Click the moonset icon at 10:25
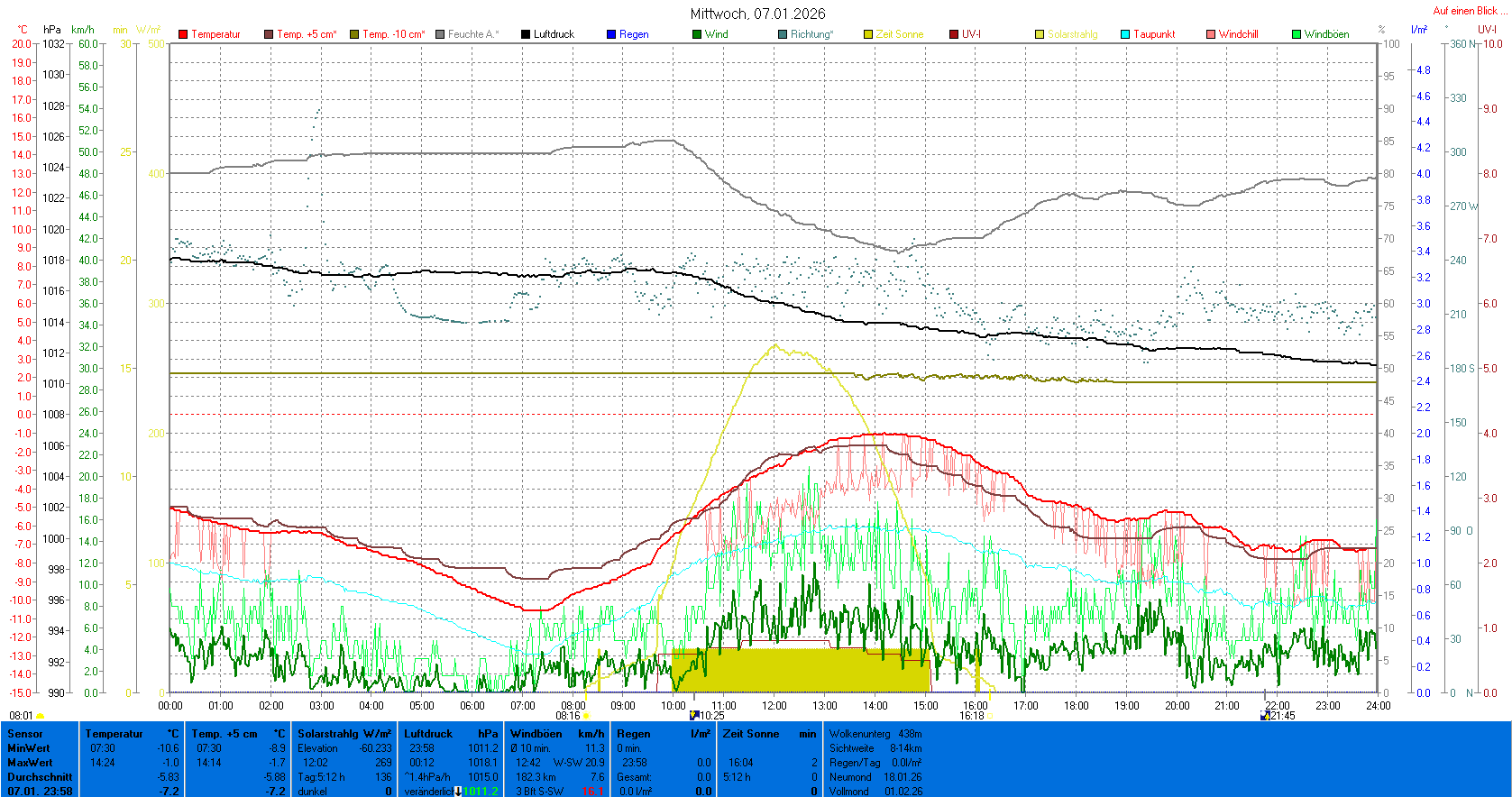Screen dimensions: 1512x797 pyautogui.click(x=694, y=715)
